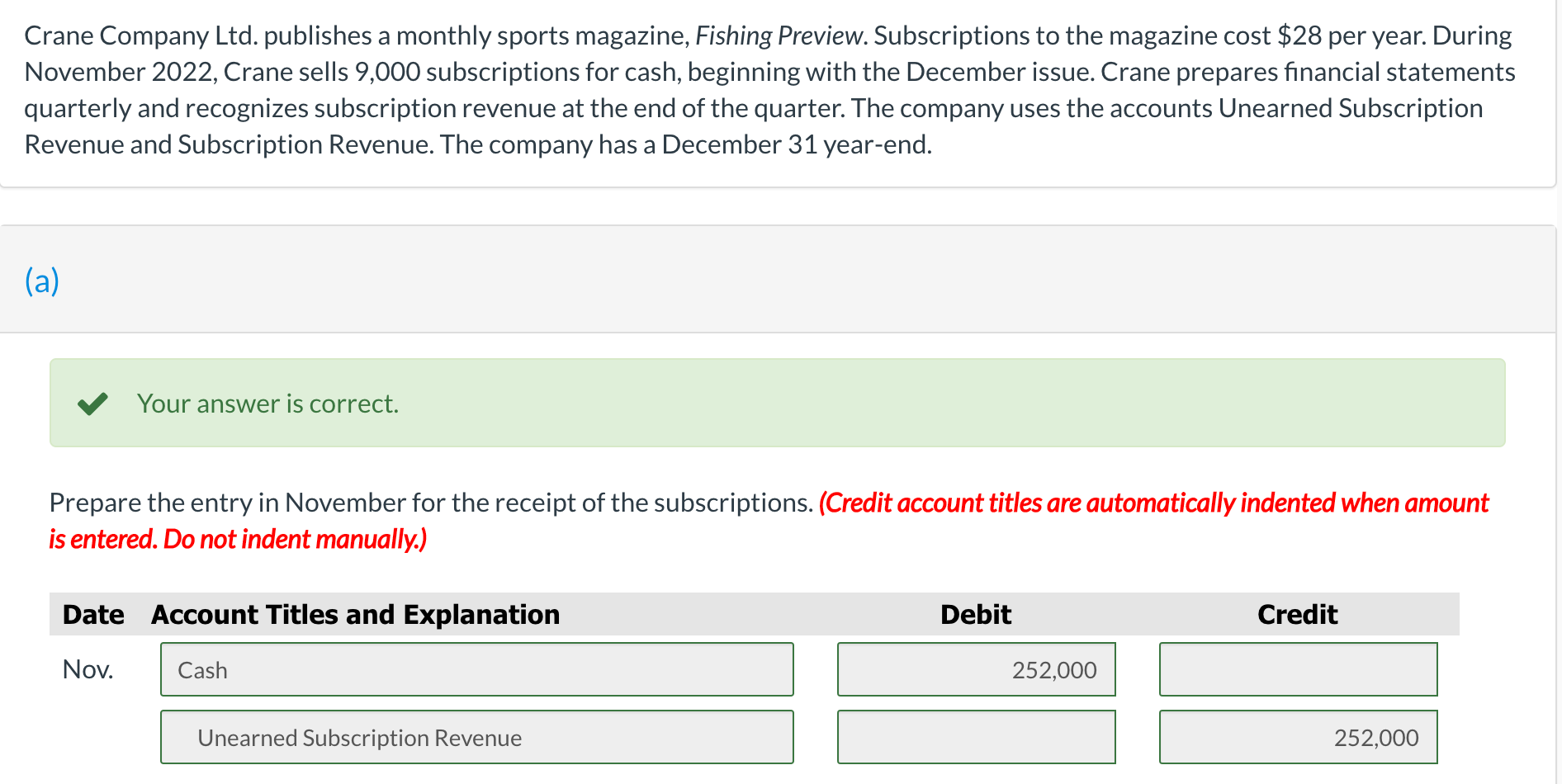1562x784 pixels.
Task: Click the Date column header
Action: coord(92,614)
